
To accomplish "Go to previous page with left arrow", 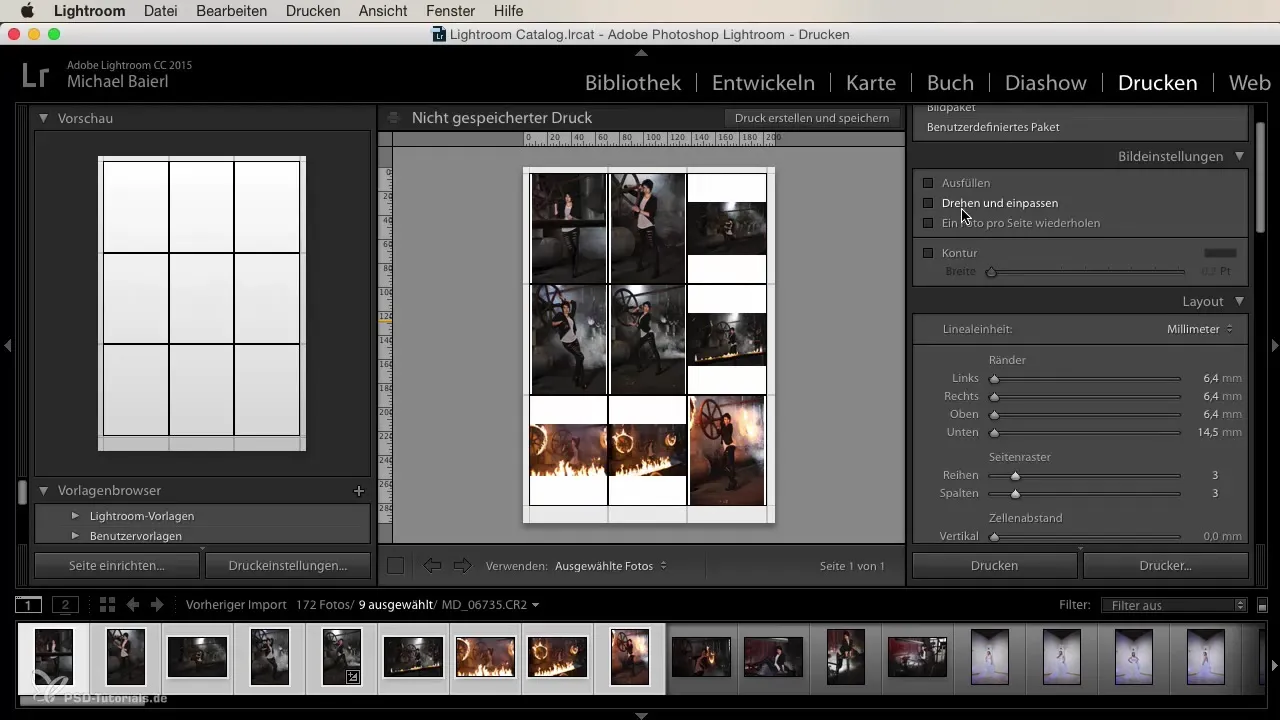I will pyautogui.click(x=432, y=566).
